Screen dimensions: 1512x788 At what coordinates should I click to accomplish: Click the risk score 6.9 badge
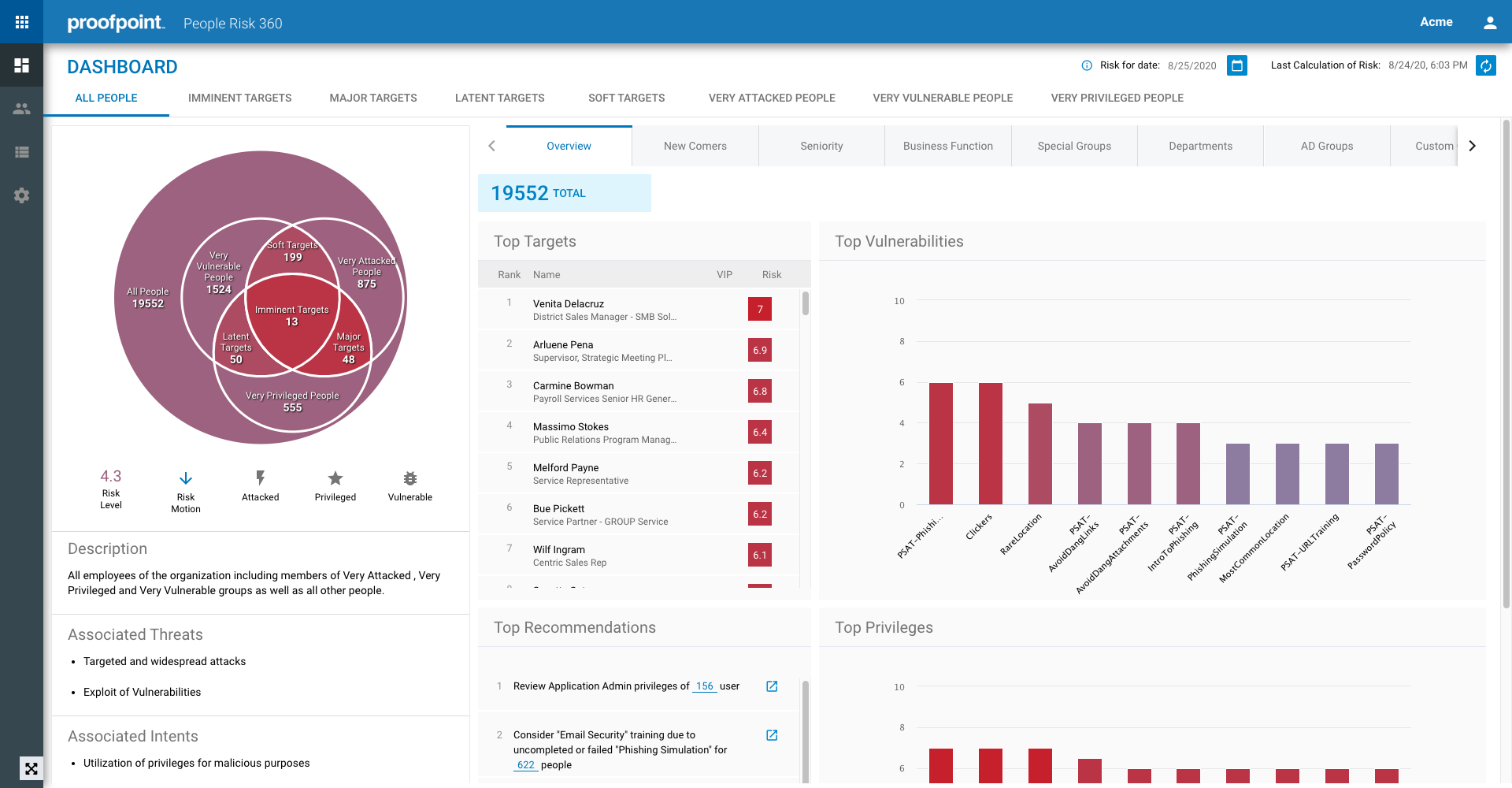pos(760,350)
